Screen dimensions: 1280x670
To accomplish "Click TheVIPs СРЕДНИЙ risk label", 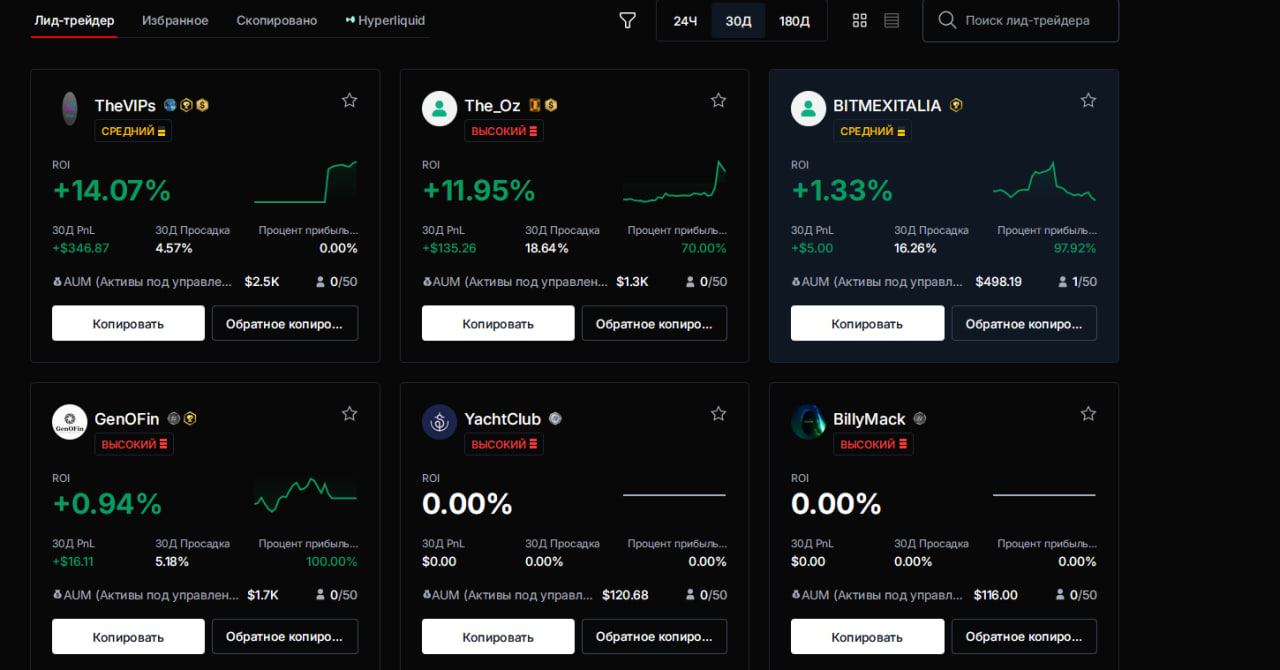I will tap(133, 131).
